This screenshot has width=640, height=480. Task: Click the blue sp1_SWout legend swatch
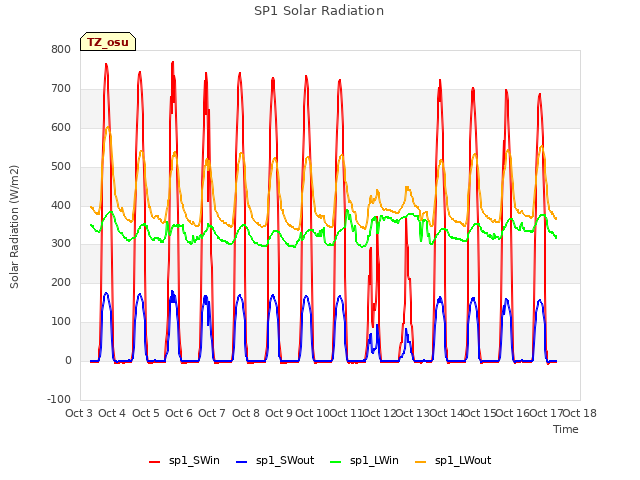point(242,462)
